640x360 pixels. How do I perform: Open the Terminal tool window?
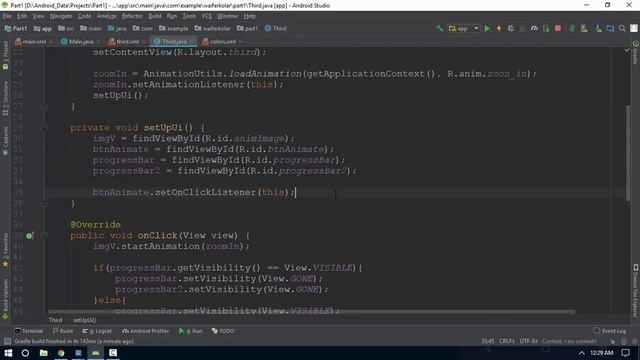(29, 331)
